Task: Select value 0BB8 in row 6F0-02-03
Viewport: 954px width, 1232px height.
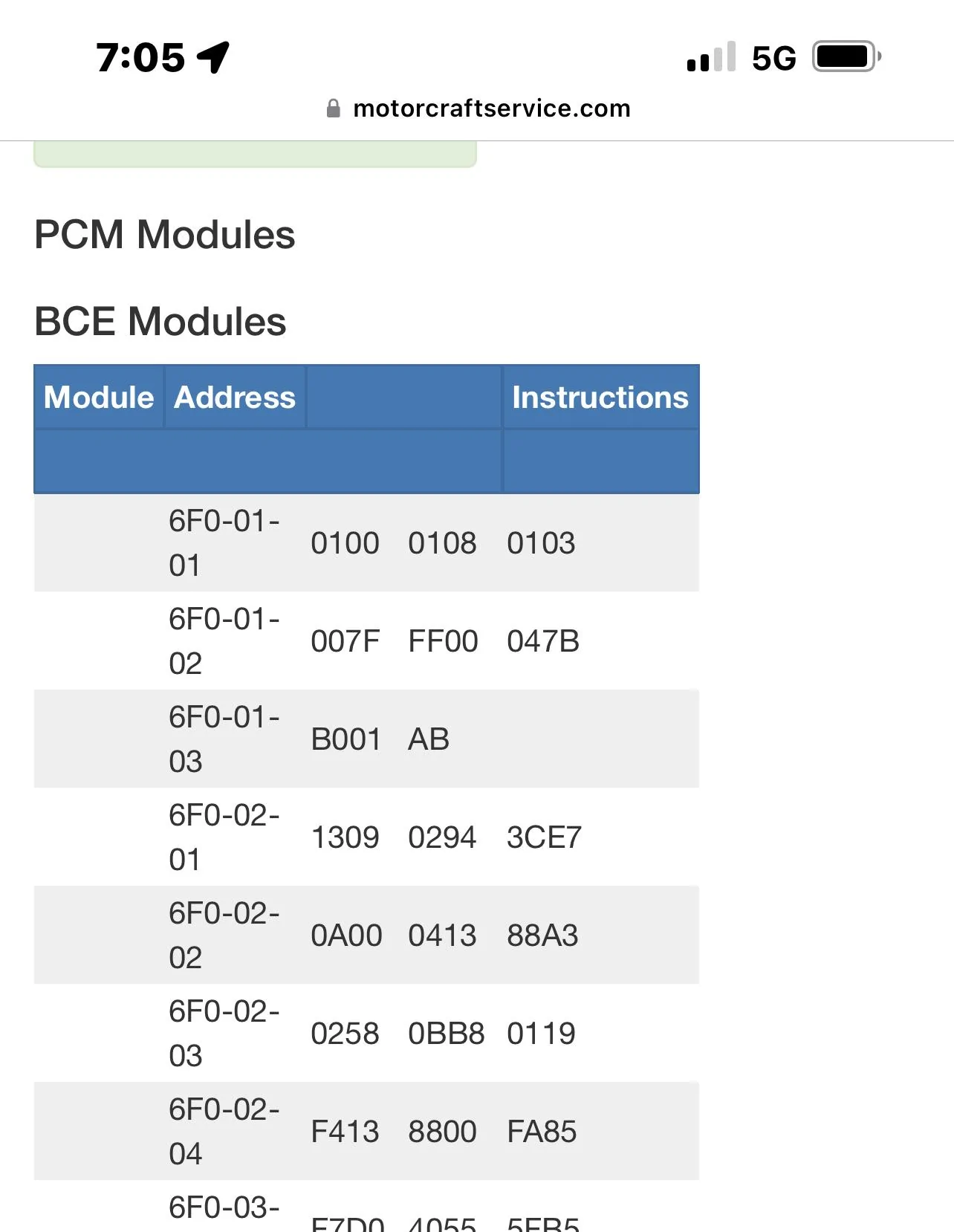Action: (446, 1034)
